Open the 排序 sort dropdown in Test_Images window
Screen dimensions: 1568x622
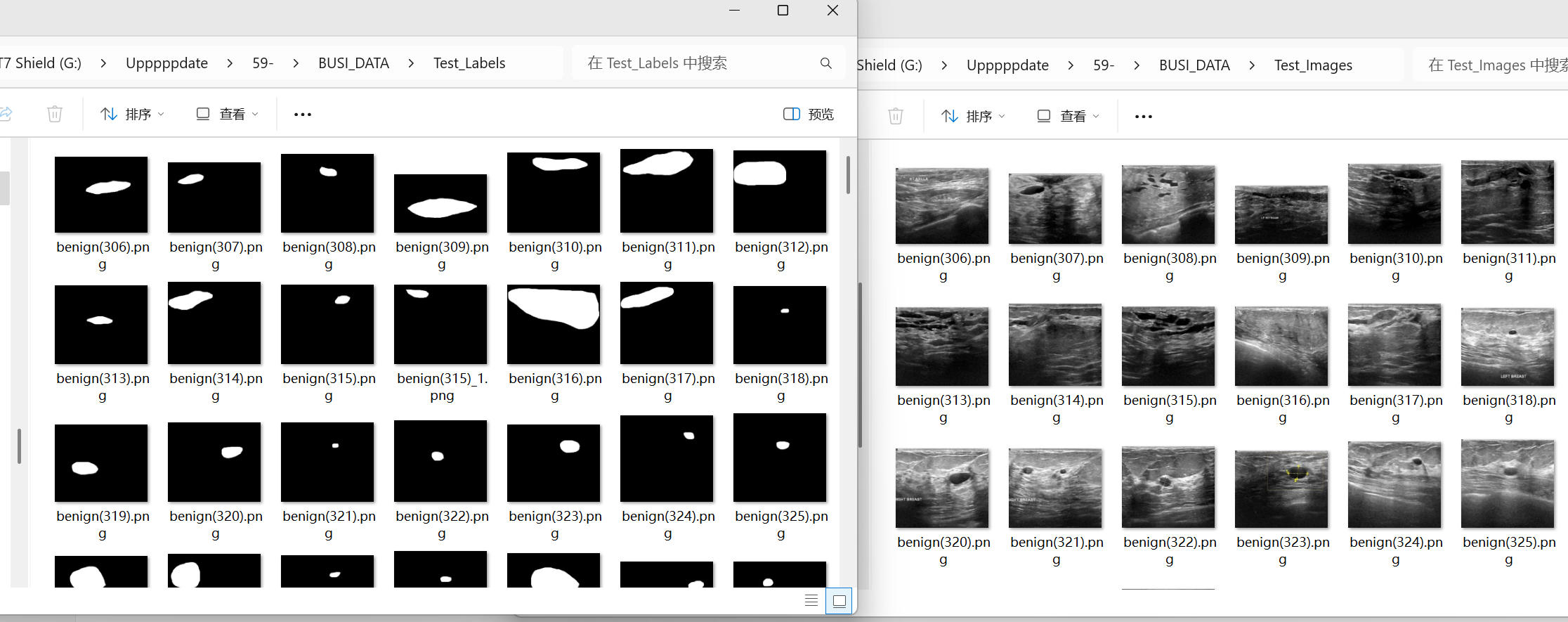click(x=974, y=117)
